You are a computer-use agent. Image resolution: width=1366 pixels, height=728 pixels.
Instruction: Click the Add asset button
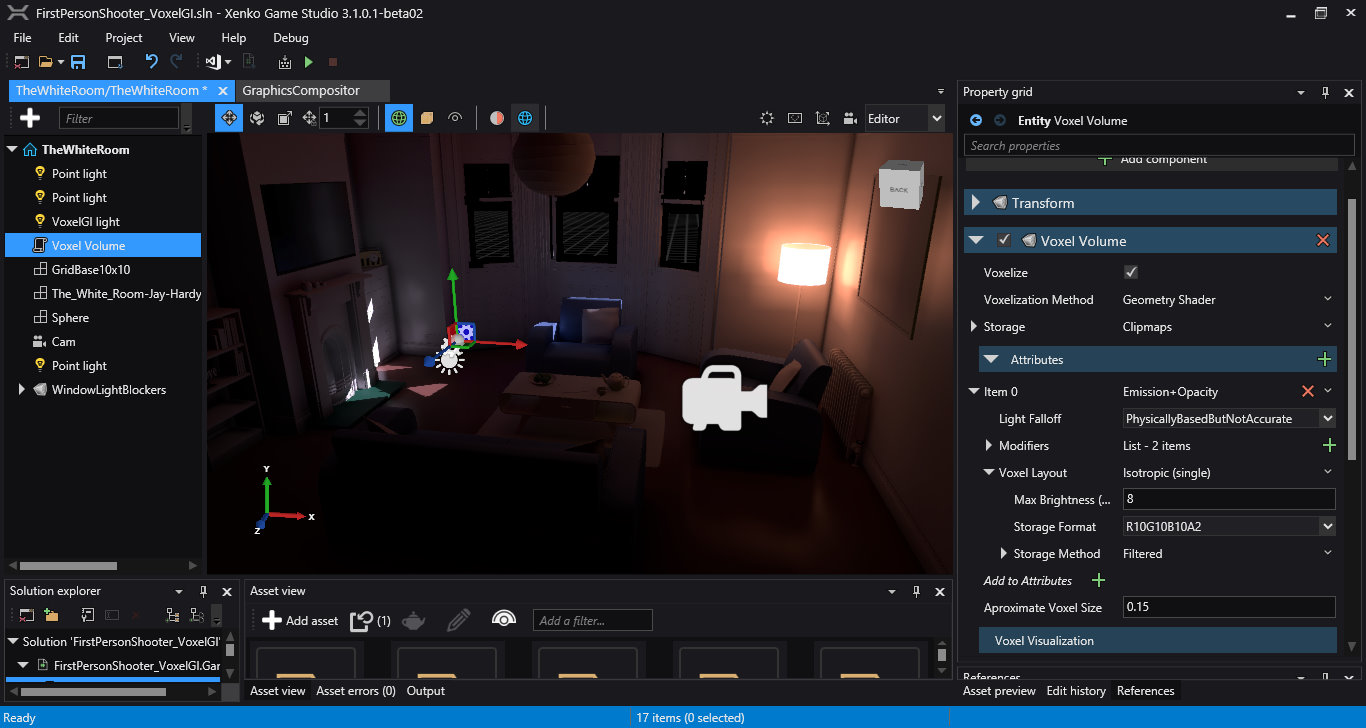(299, 620)
